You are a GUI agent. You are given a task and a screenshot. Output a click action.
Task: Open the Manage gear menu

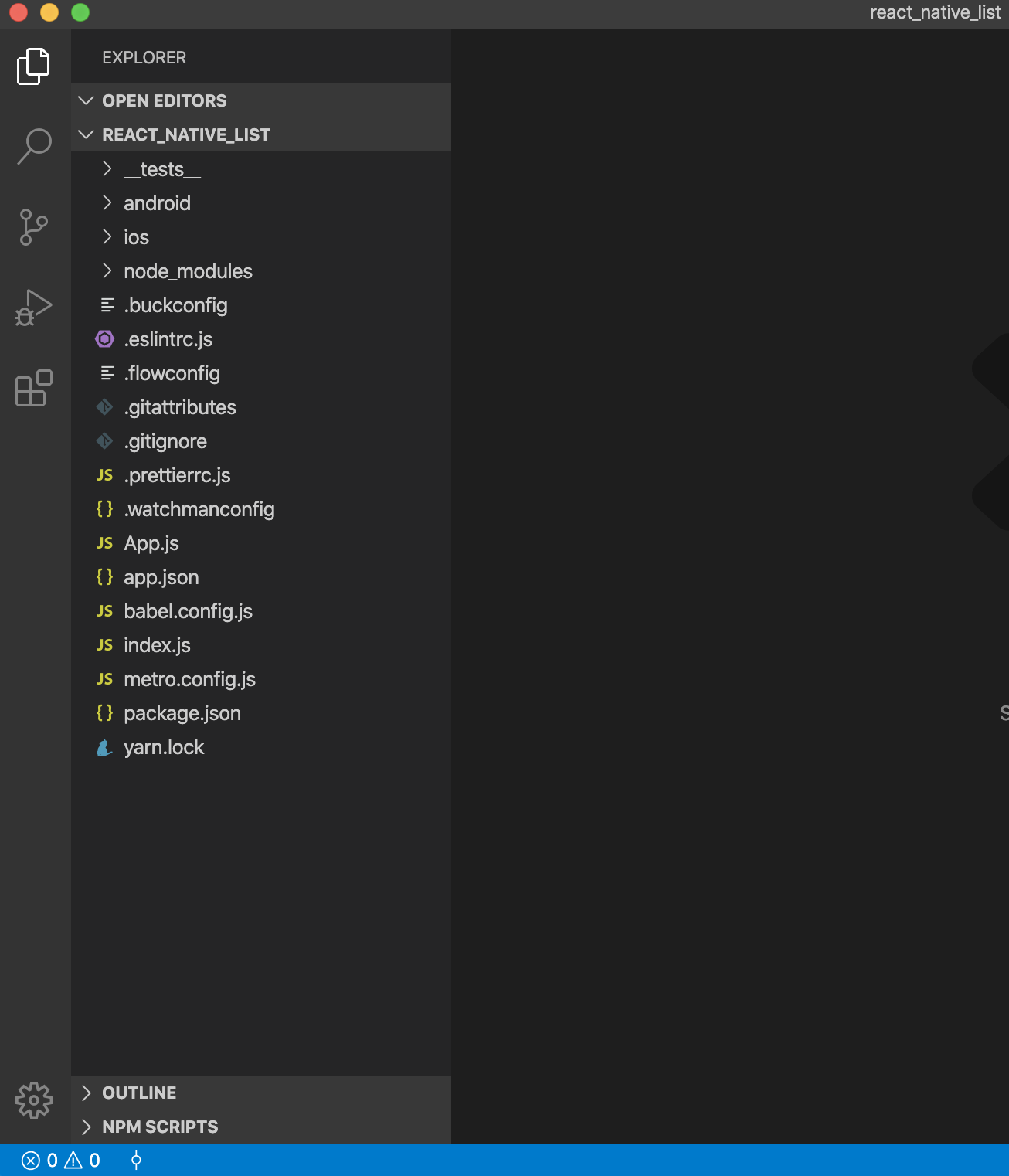point(34,1100)
